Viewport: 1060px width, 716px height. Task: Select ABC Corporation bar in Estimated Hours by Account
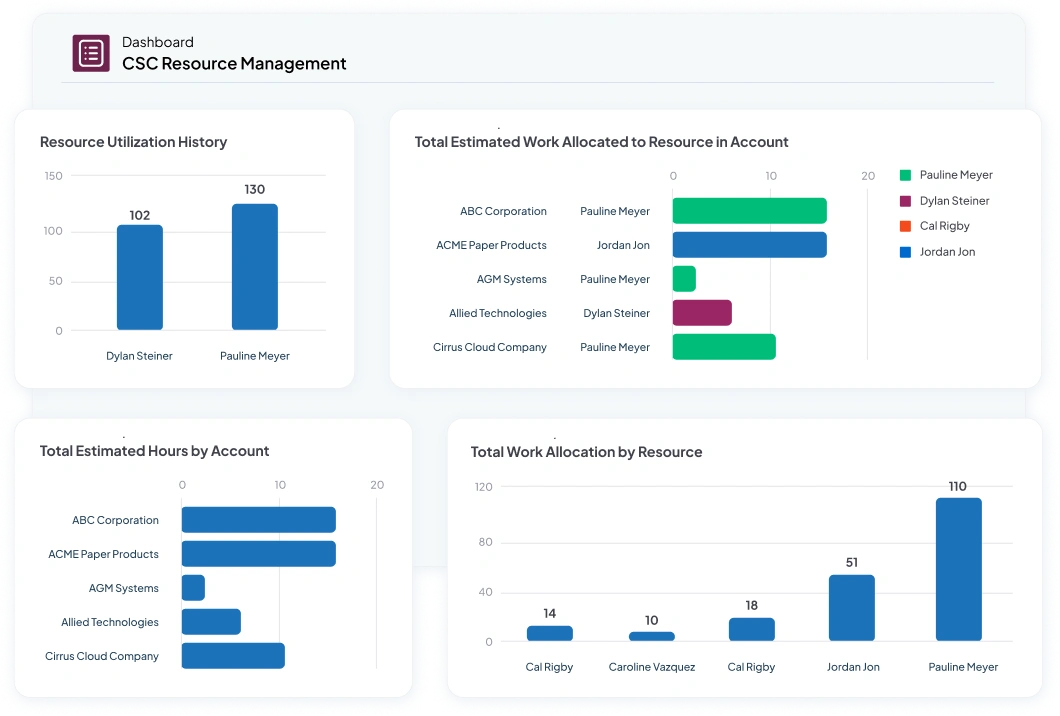tap(258, 520)
